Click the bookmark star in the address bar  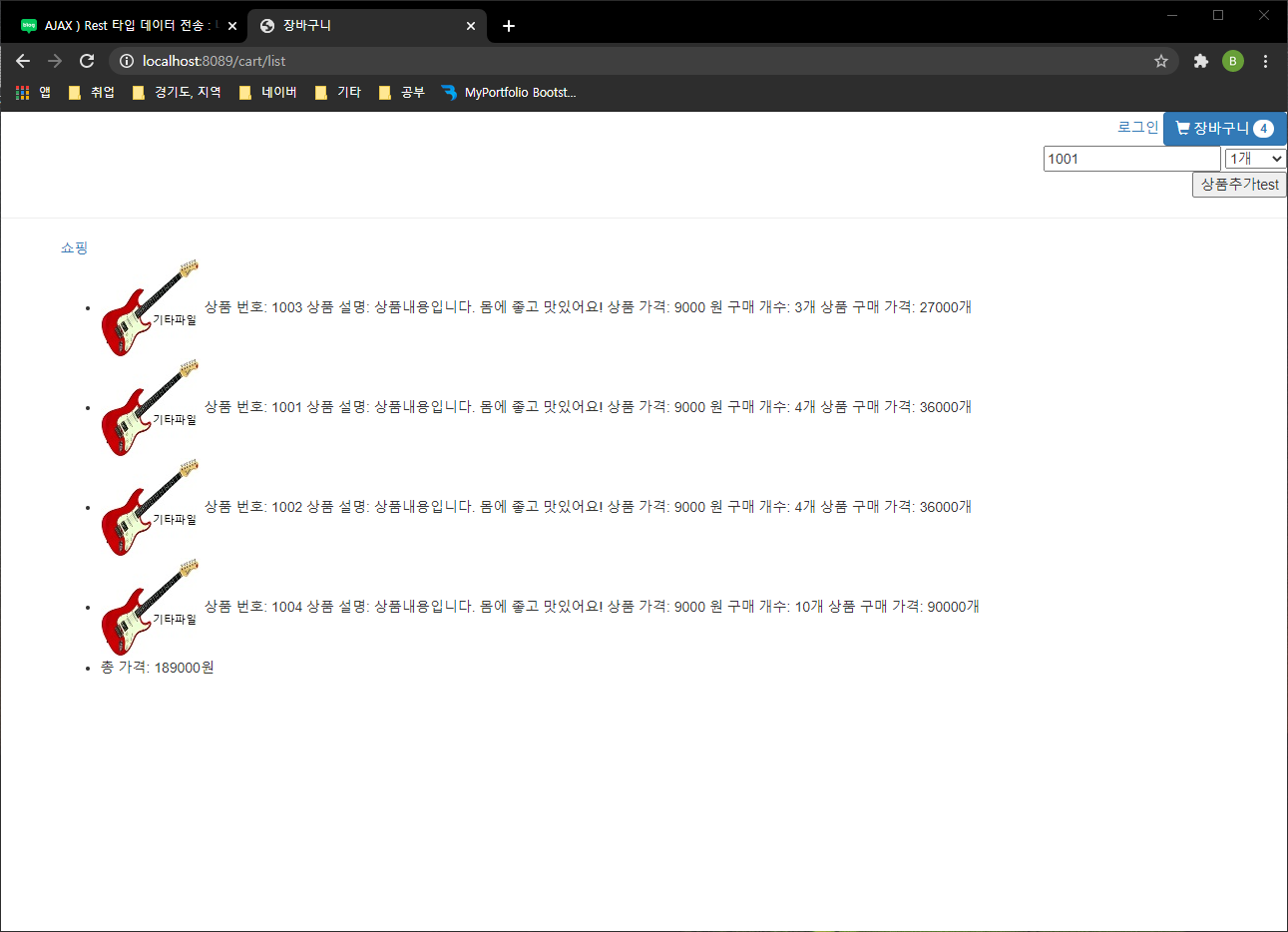click(1160, 61)
